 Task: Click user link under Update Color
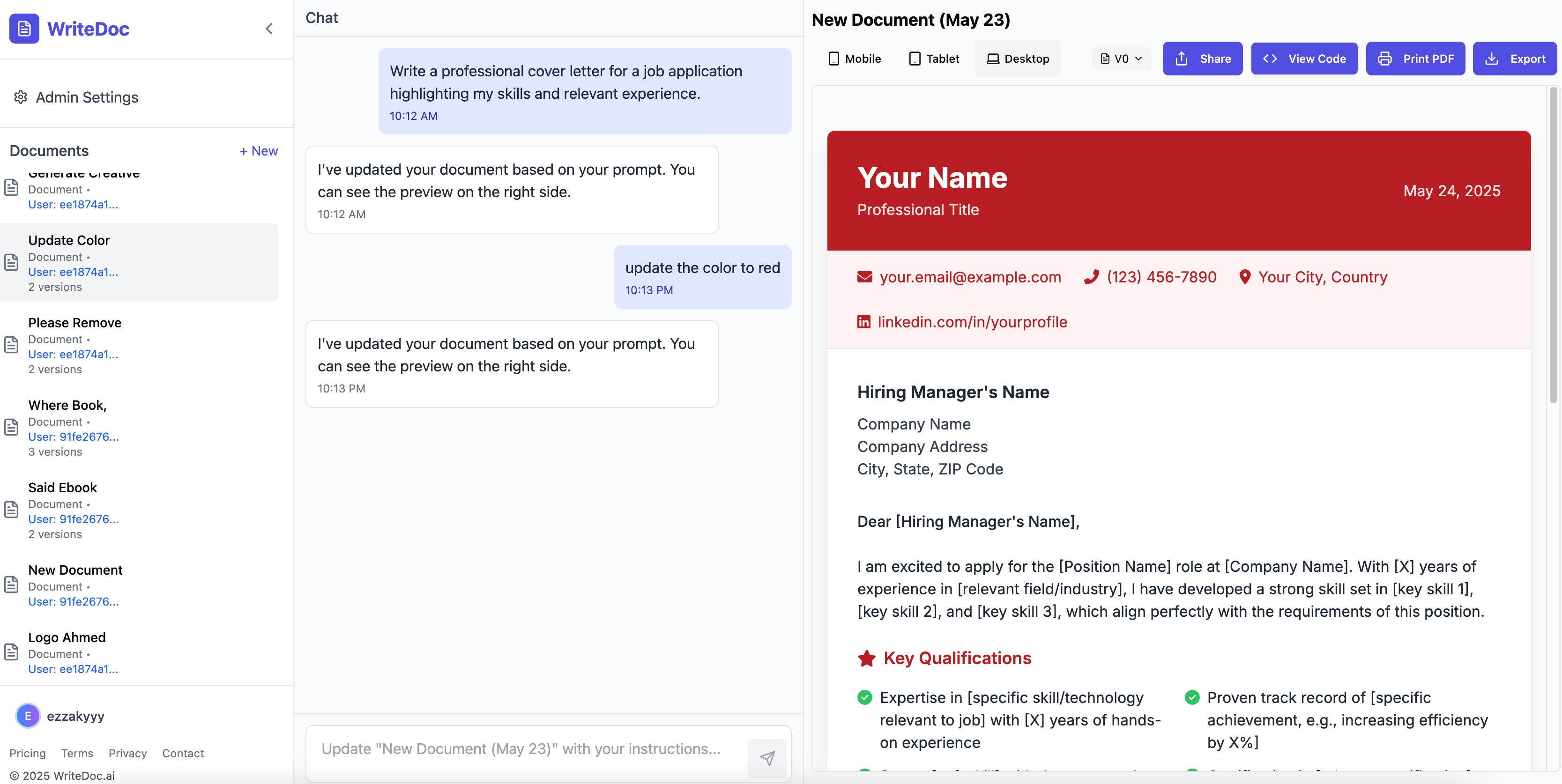coord(73,272)
